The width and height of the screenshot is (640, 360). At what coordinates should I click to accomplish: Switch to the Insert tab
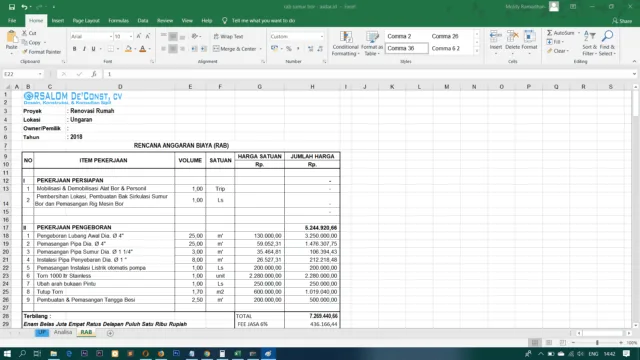click(x=58, y=20)
